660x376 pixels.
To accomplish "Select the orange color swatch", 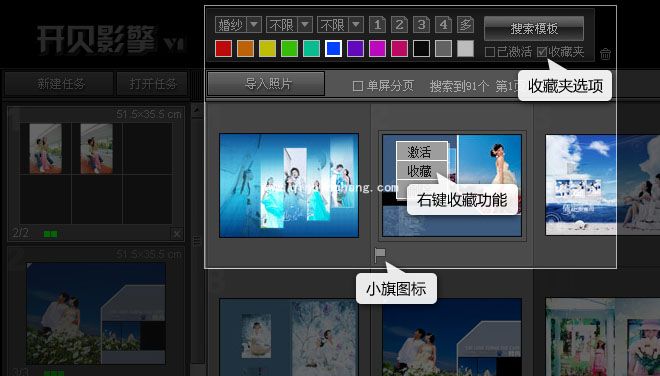I will coord(245,49).
